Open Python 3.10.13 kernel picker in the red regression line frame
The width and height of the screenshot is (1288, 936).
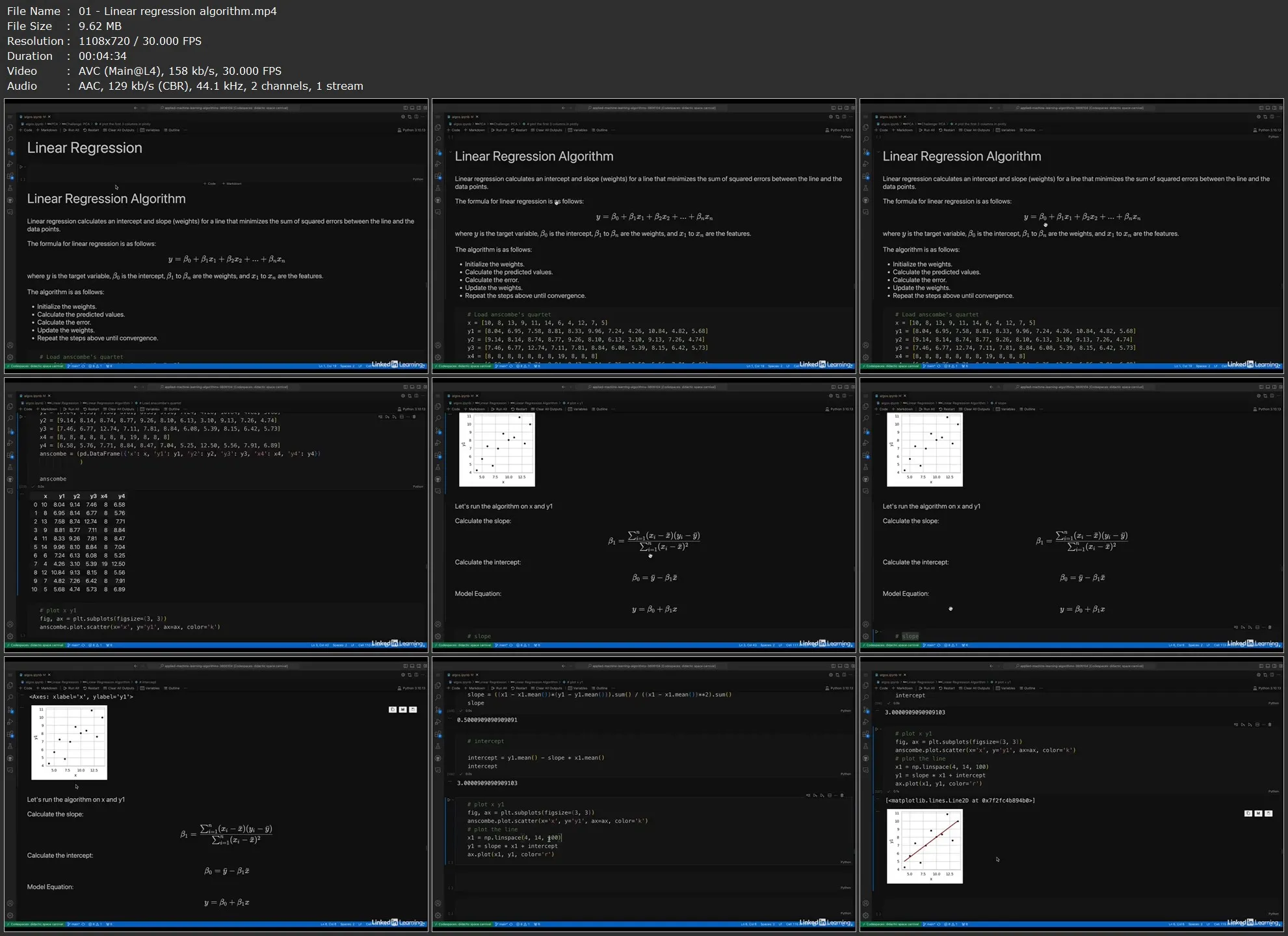pos(1267,688)
